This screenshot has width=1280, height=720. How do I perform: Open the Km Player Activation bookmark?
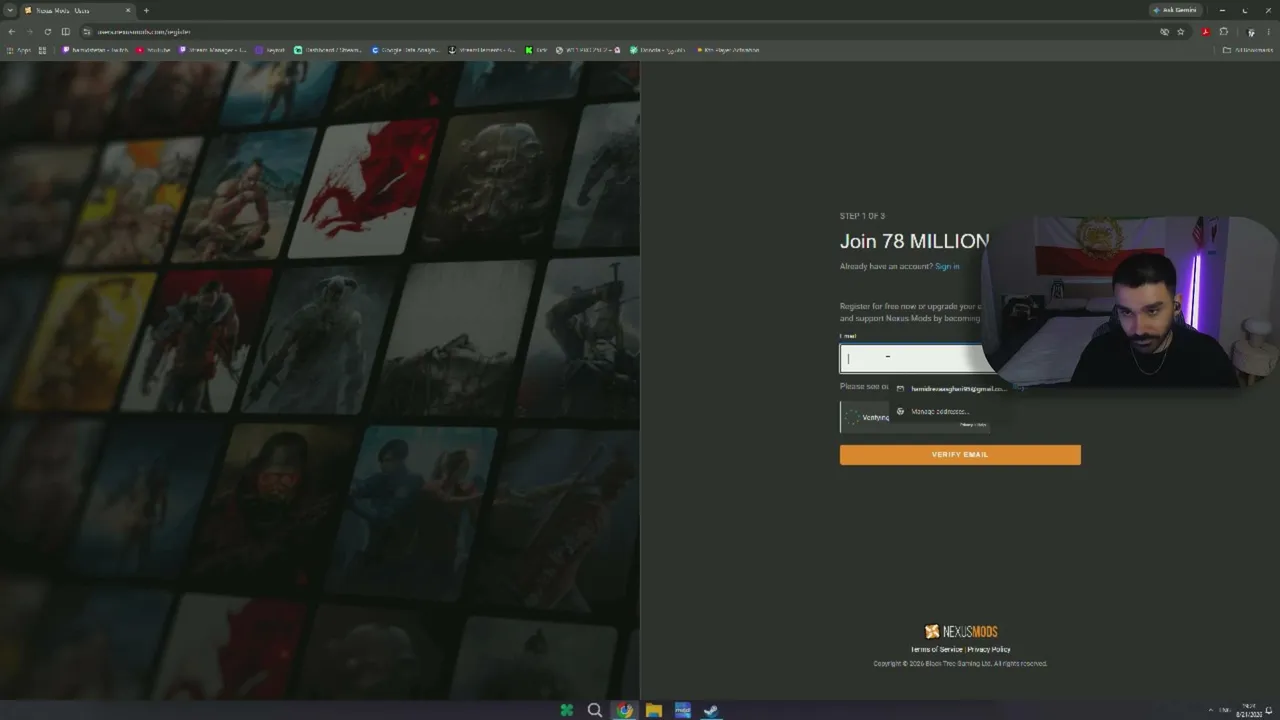pos(728,50)
